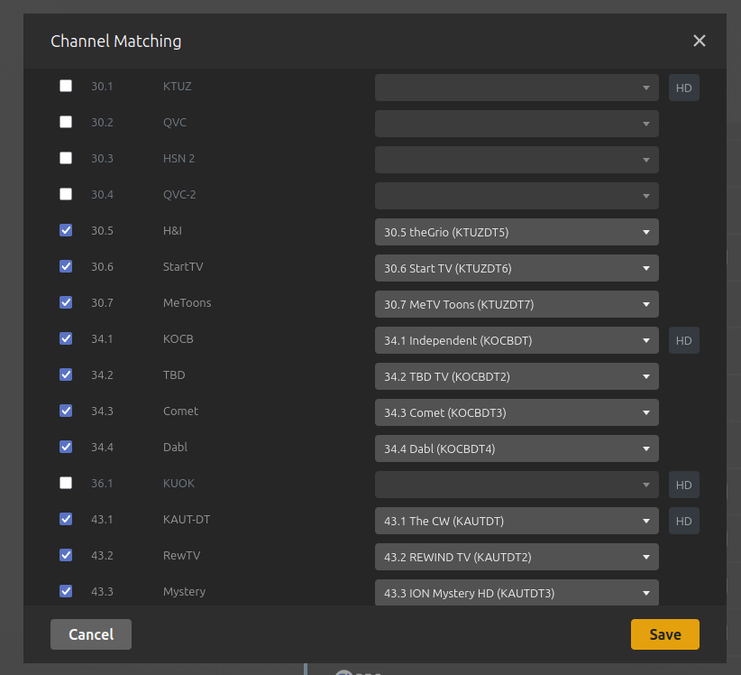Image resolution: width=741 pixels, height=675 pixels.
Task: Expand the 34.1 Independent (KOCBDT) dropdown
Action: click(516, 341)
